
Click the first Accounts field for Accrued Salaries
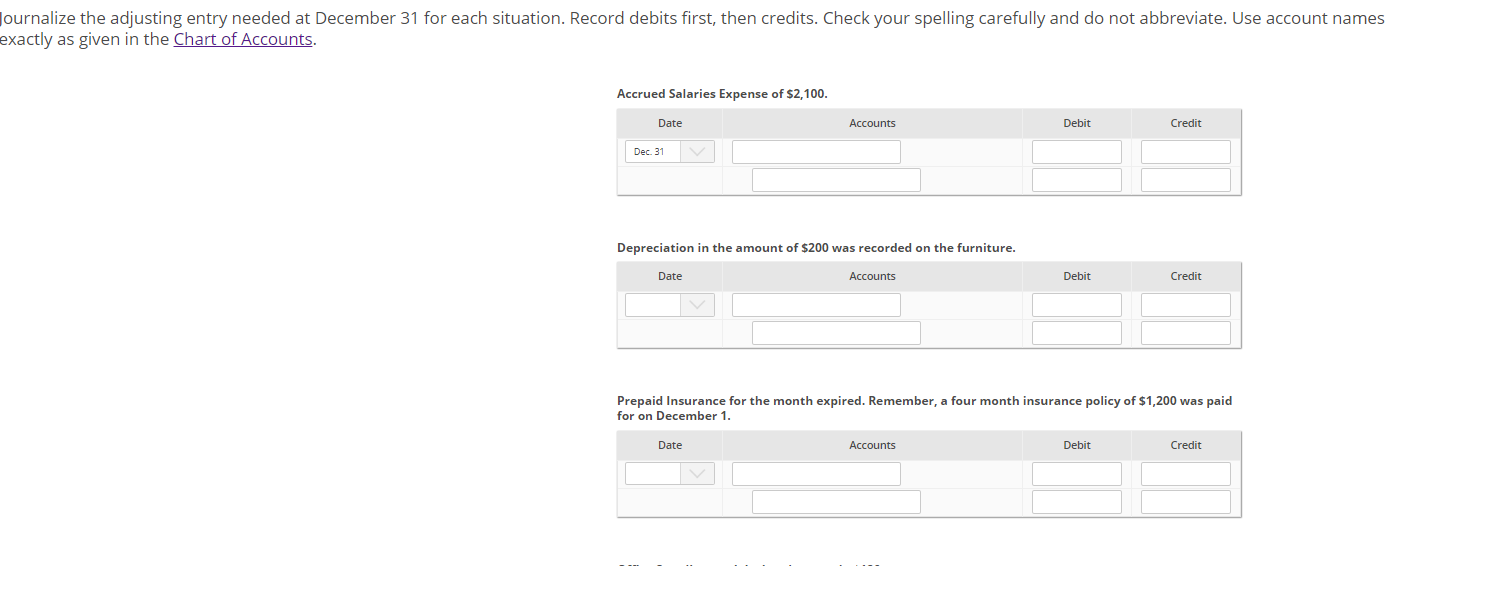[x=815, y=151]
